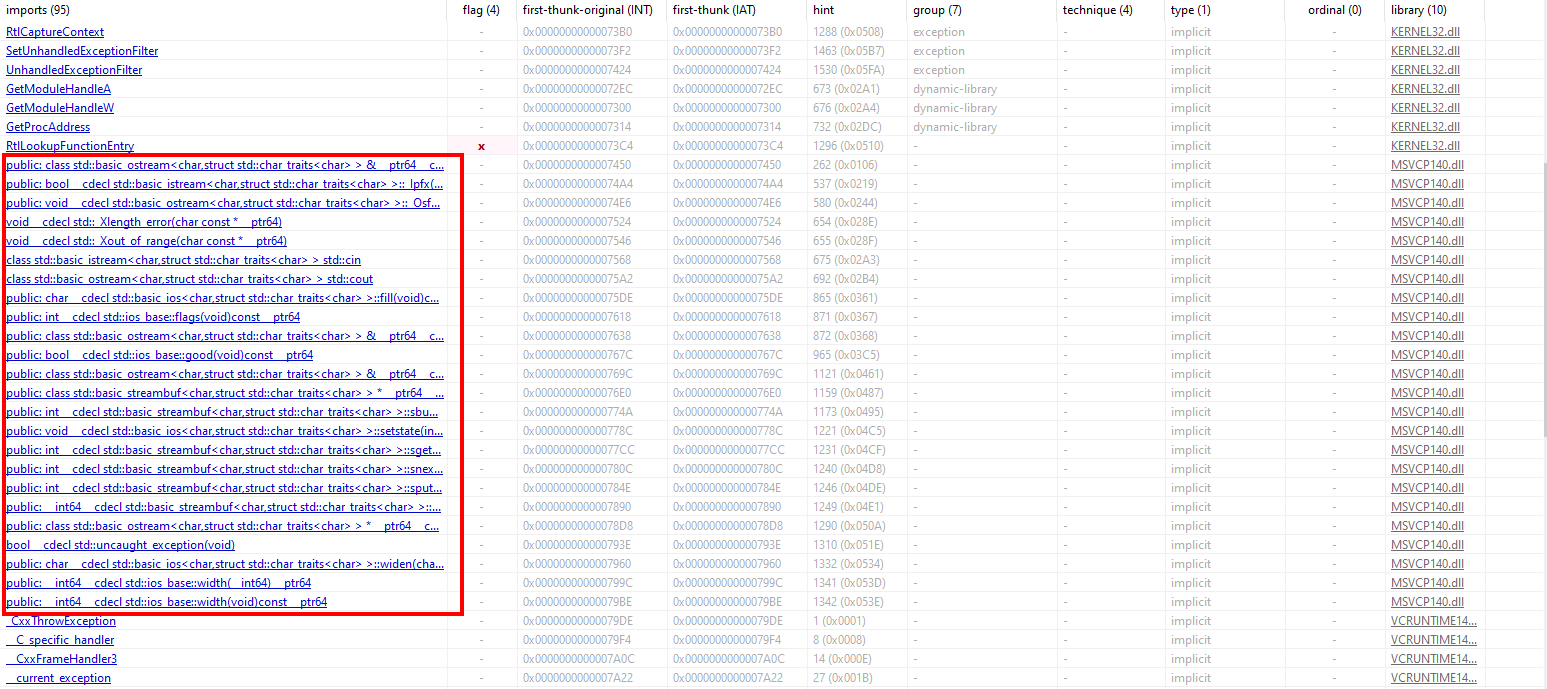Click the first-thunk-original (INT) column header

[587, 10]
